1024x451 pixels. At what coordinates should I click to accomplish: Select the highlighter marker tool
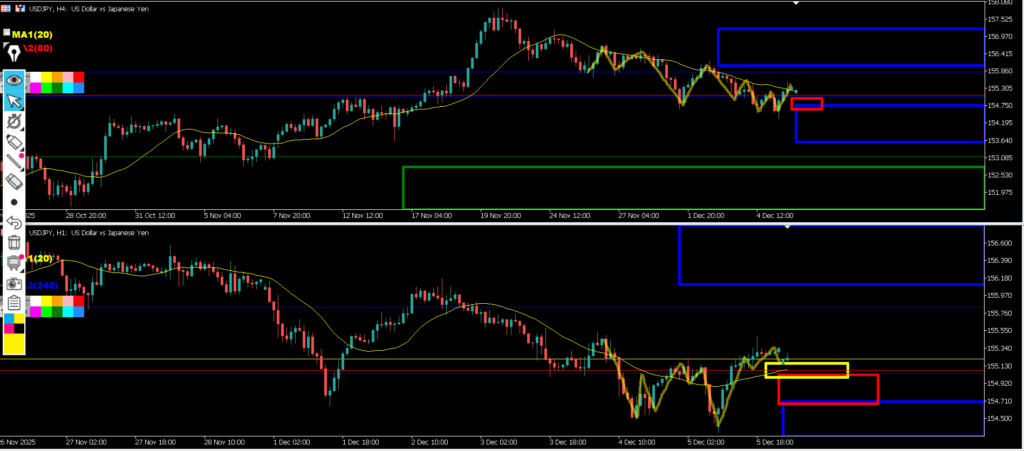click(x=14, y=141)
